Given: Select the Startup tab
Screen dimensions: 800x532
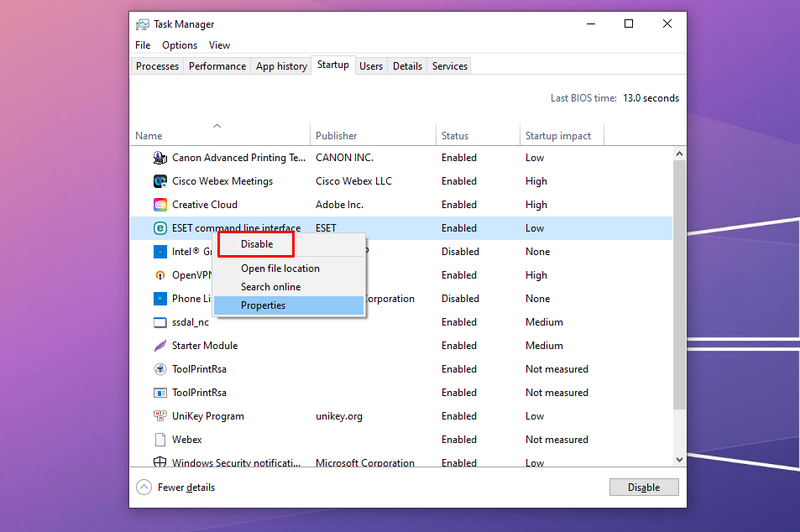Looking at the screenshot, I should [x=333, y=65].
